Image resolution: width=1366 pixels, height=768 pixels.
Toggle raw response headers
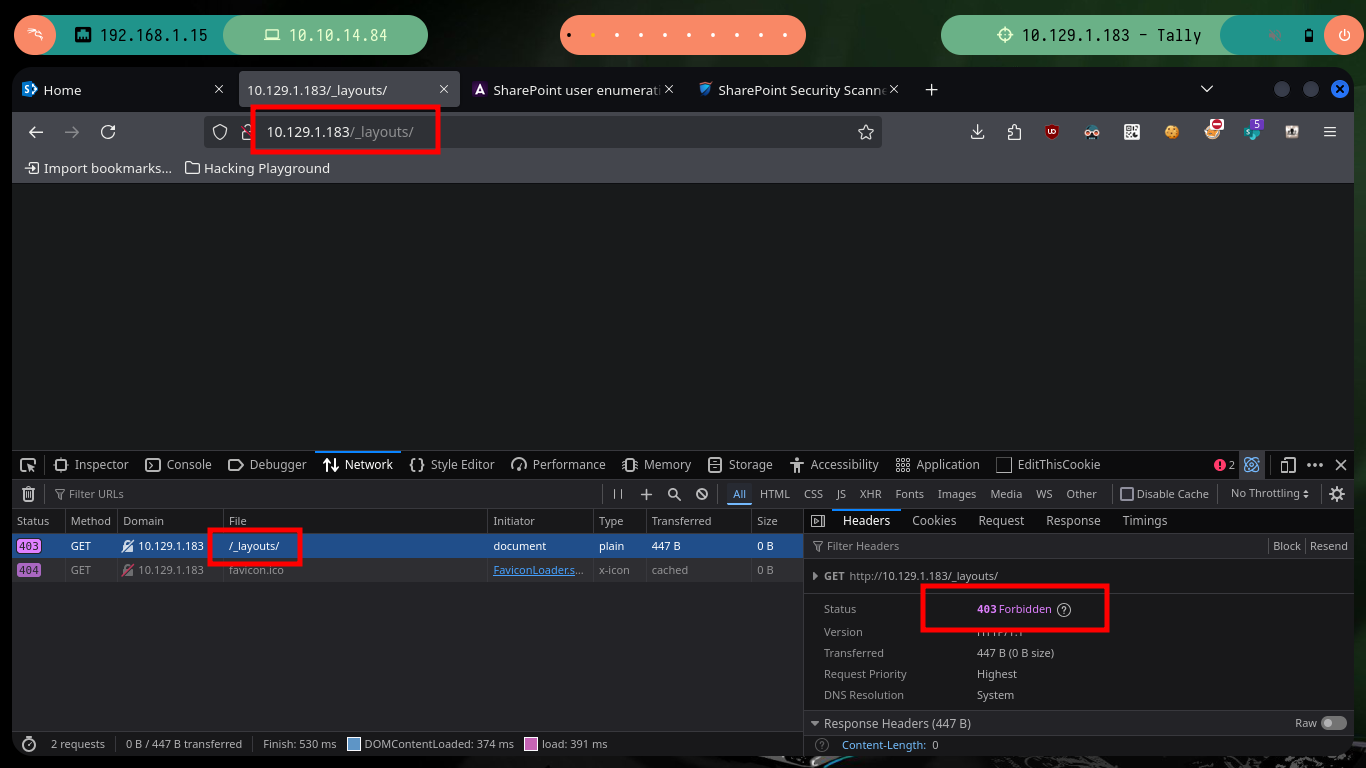click(x=1334, y=723)
